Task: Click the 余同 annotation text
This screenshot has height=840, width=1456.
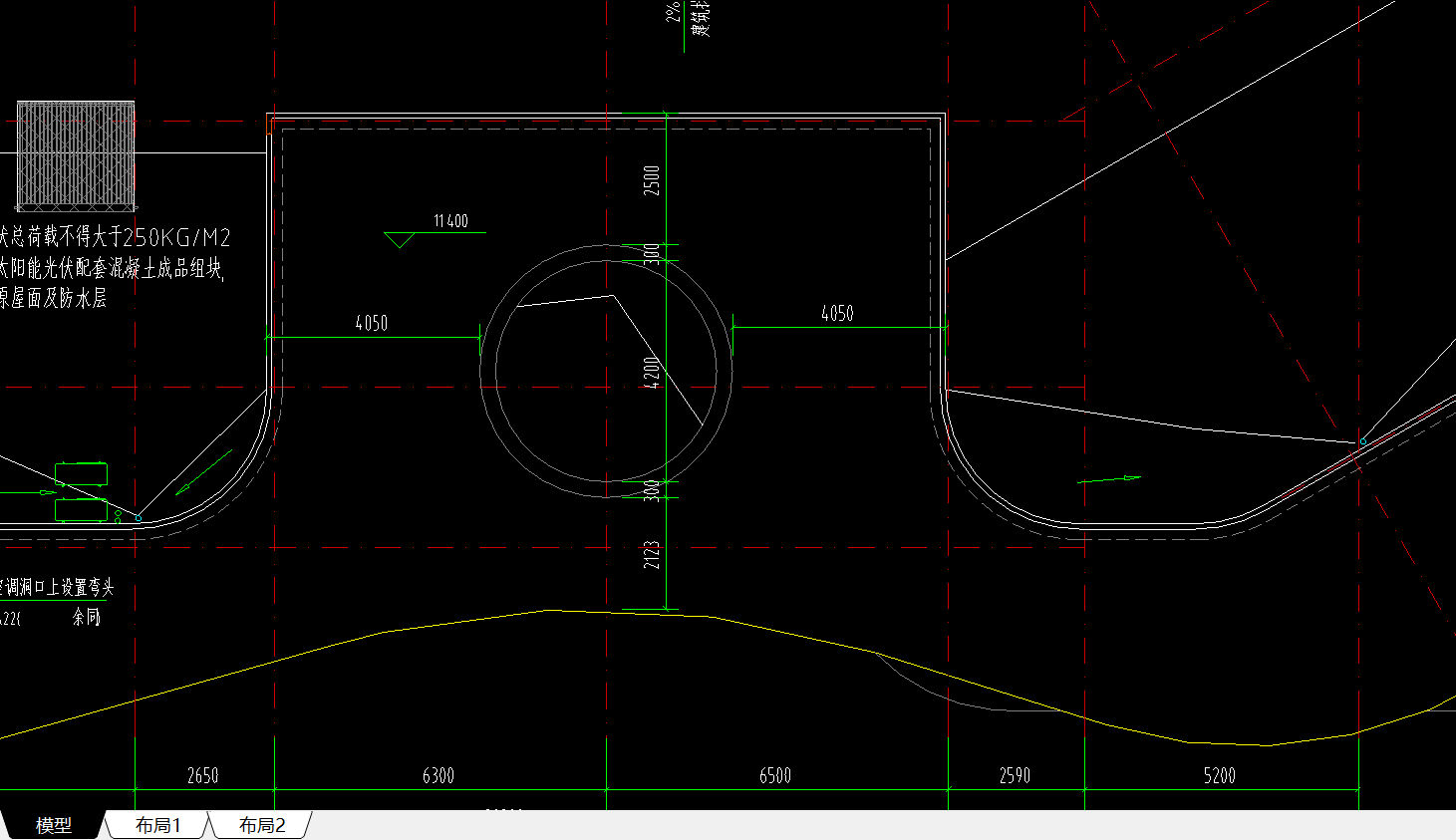Action: point(87,617)
